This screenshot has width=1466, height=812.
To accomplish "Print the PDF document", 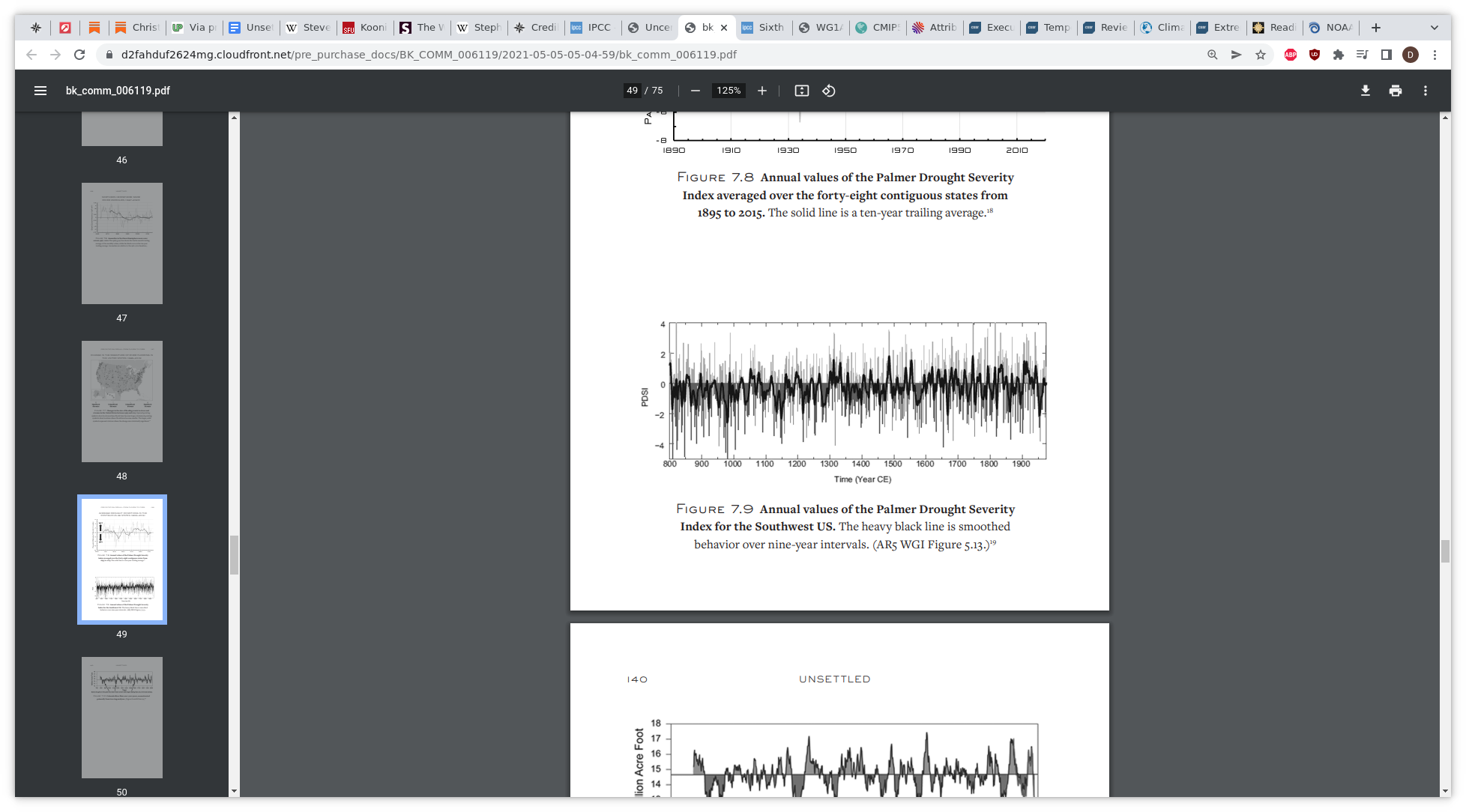I will click(x=1396, y=91).
